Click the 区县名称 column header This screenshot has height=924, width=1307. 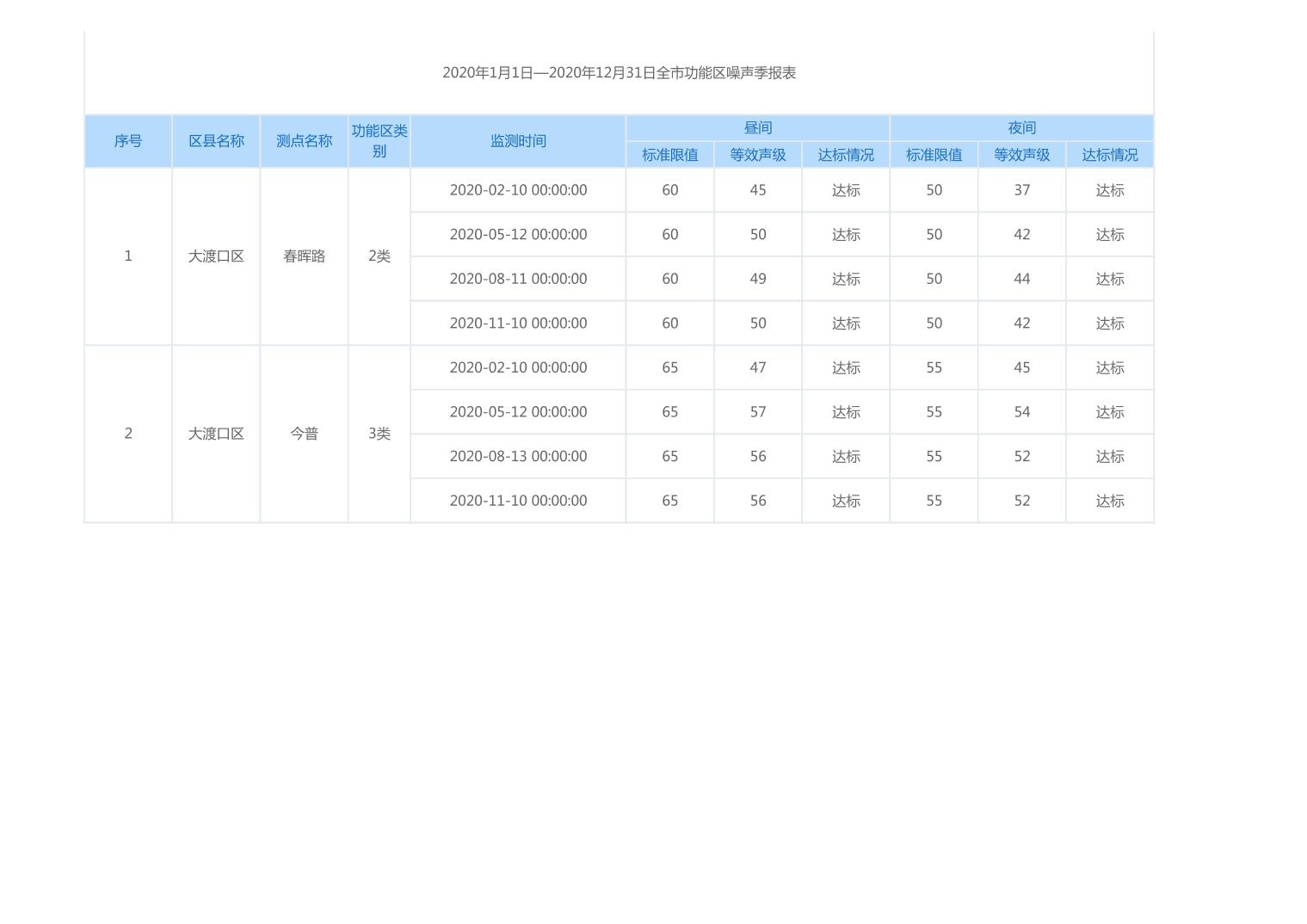216,141
